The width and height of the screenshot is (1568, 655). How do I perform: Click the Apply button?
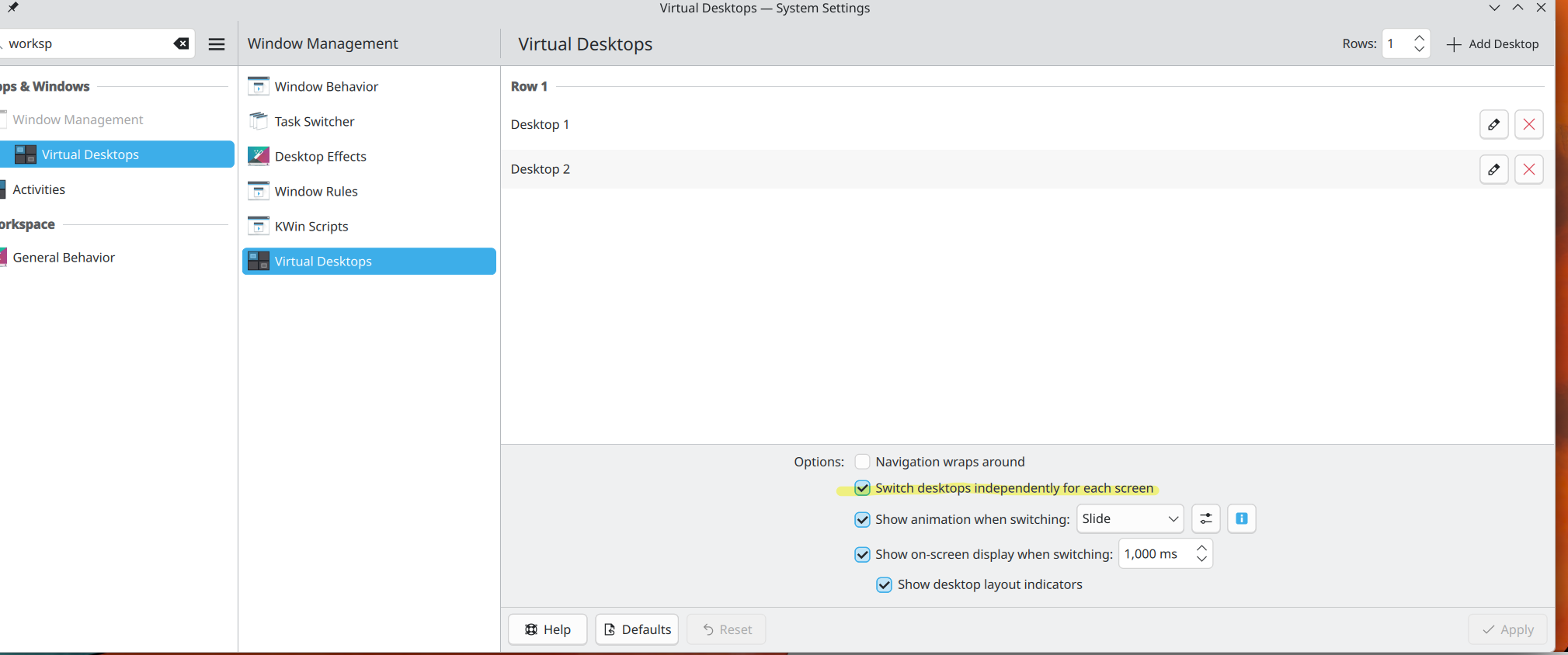point(1507,629)
